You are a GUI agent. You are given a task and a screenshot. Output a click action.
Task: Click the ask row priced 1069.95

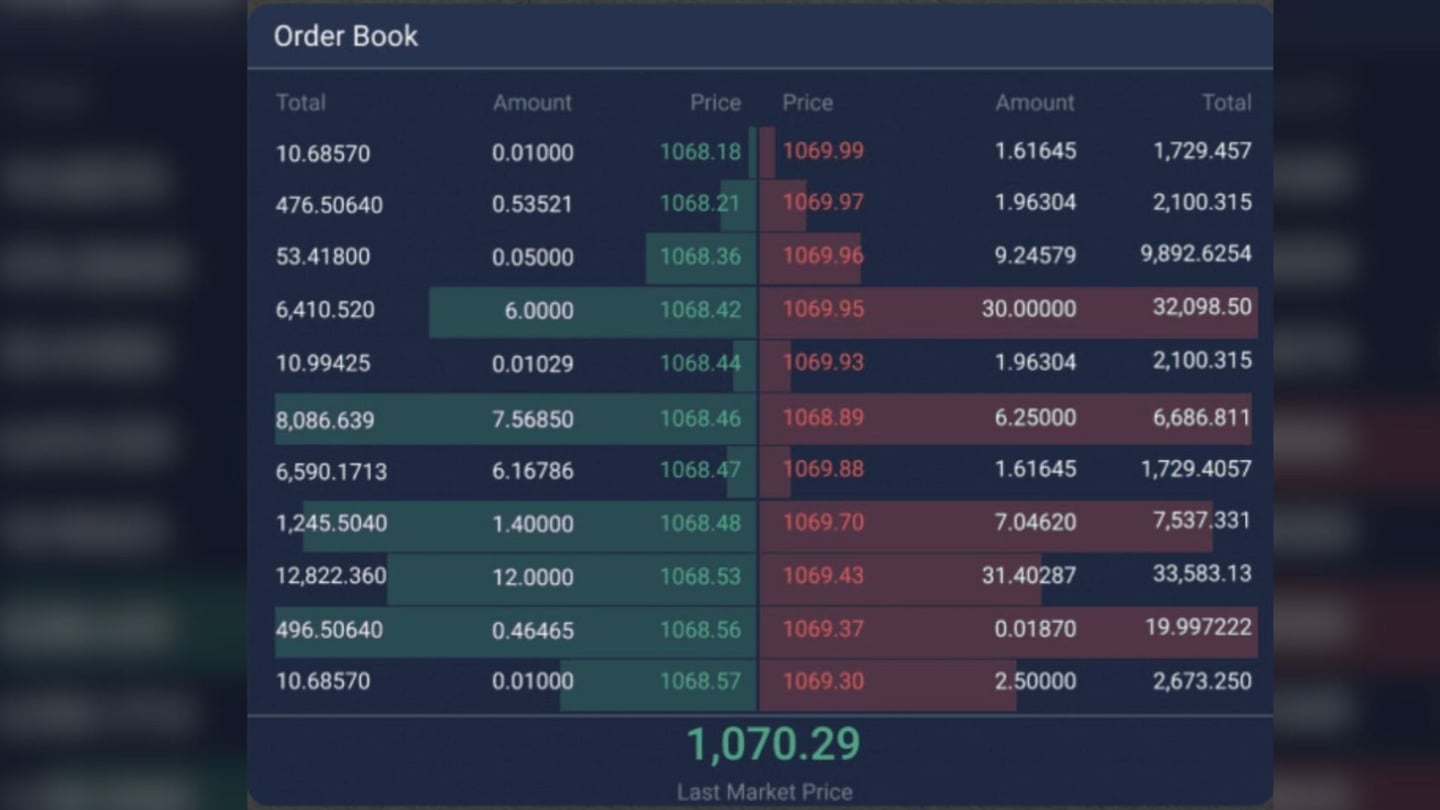pos(823,310)
